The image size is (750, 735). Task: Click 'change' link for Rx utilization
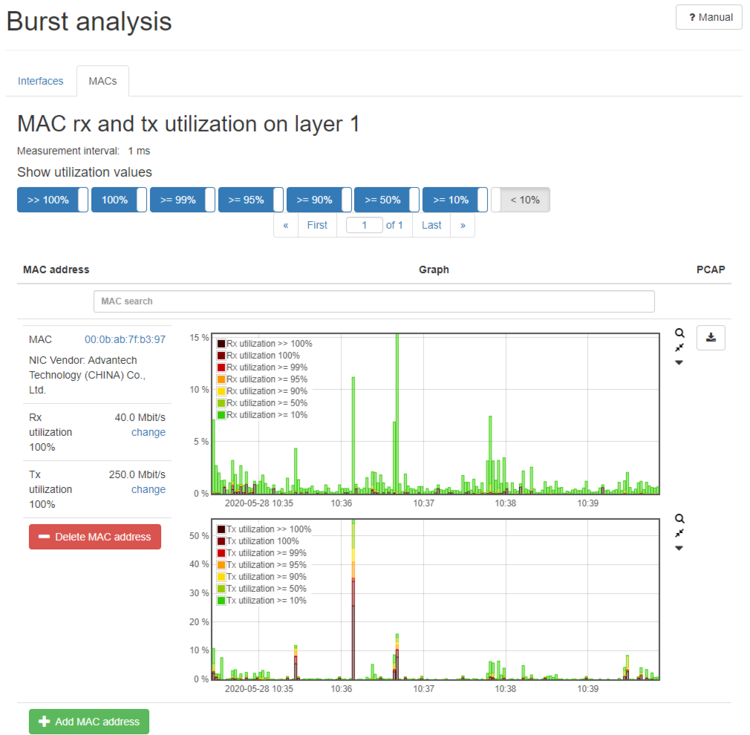point(148,433)
